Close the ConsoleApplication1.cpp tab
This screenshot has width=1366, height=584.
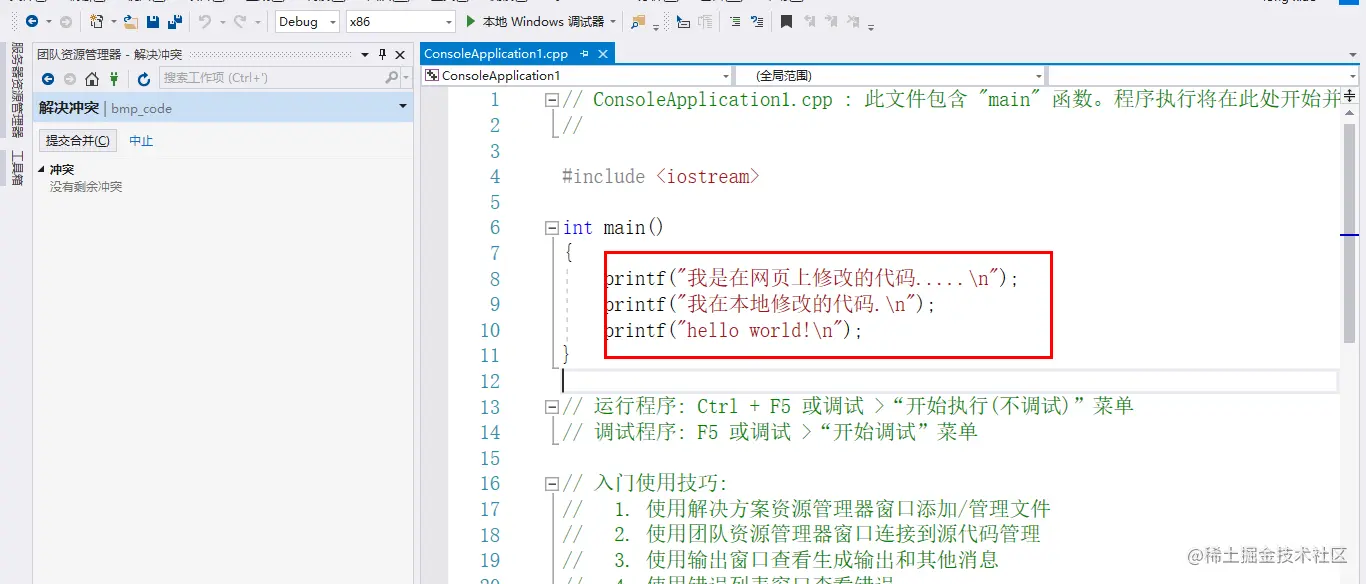(602, 54)
